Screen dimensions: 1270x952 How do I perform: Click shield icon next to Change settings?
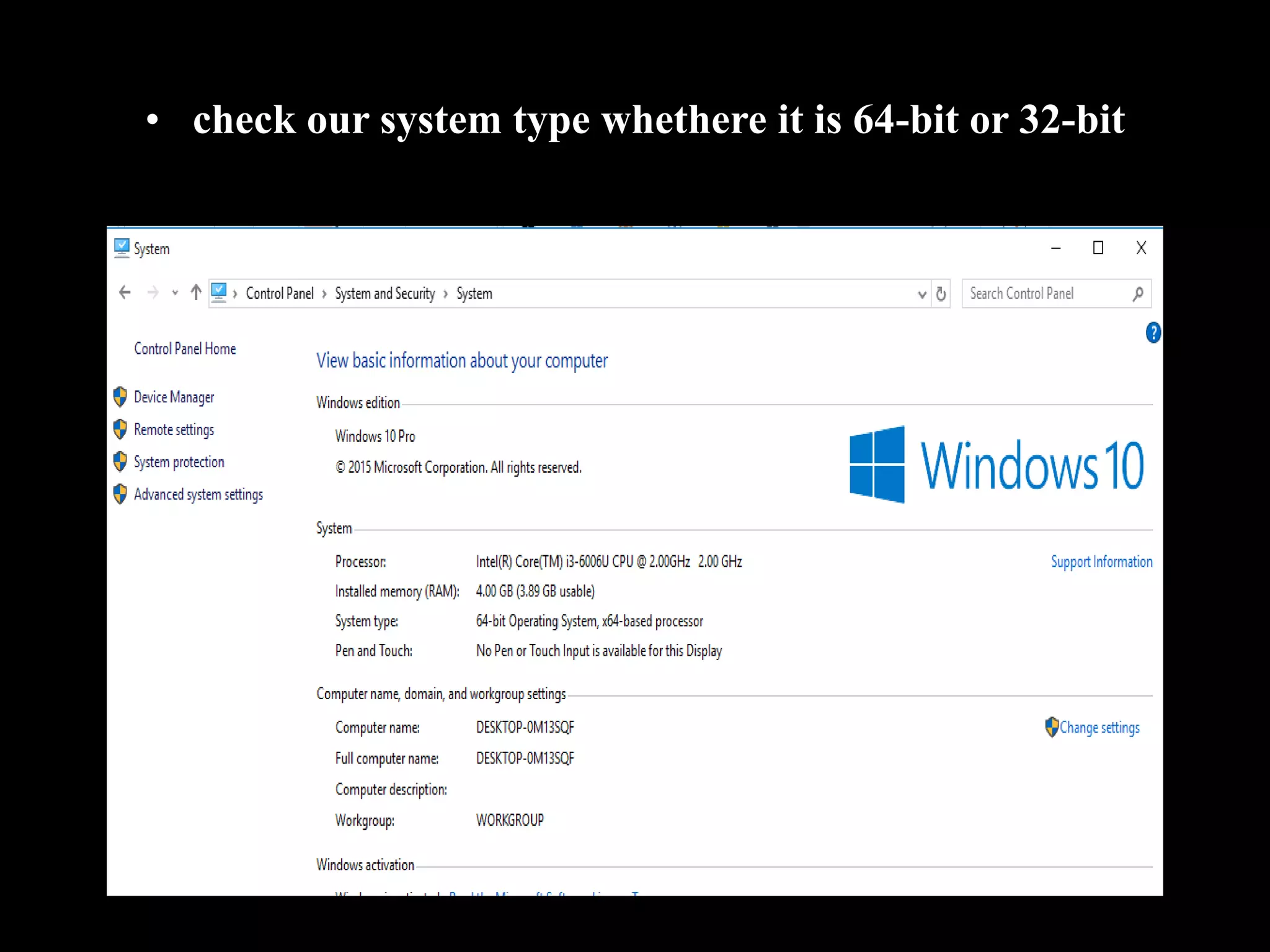[x=1052, y=727]
